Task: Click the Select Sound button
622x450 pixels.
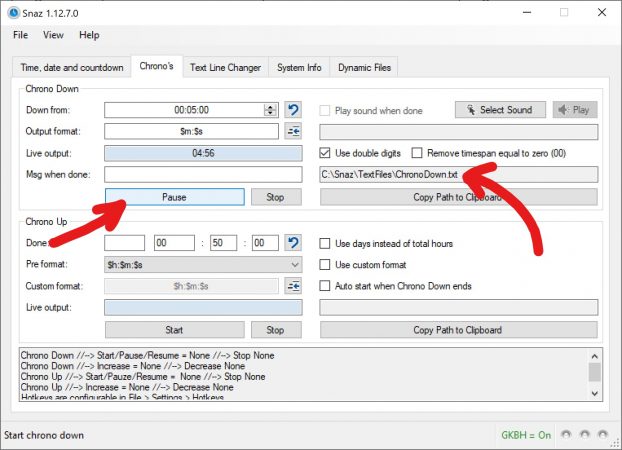Action: pos(500,110)
